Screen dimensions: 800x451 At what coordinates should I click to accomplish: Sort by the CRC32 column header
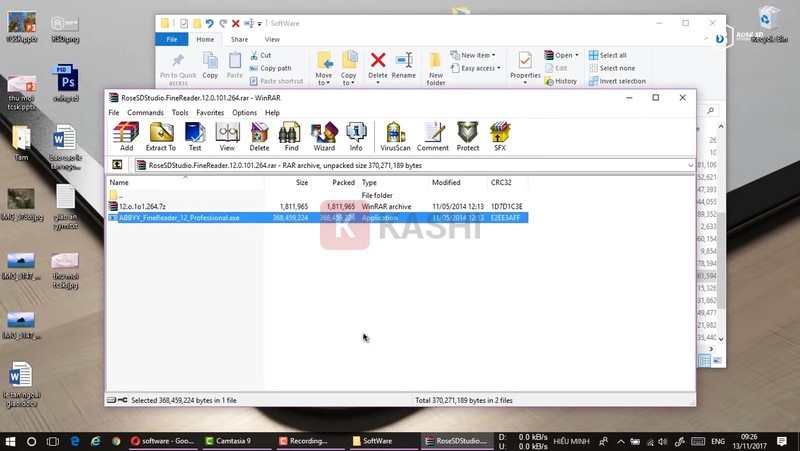pyautogui.click(x=508, y=182)
